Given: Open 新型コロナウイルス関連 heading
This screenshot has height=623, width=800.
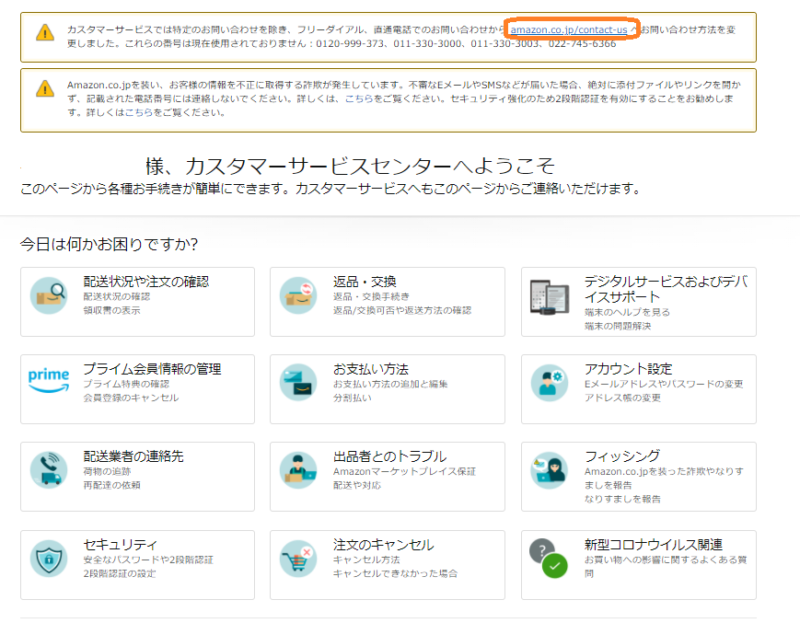Looking at the screenshot, I should (654, 545).
